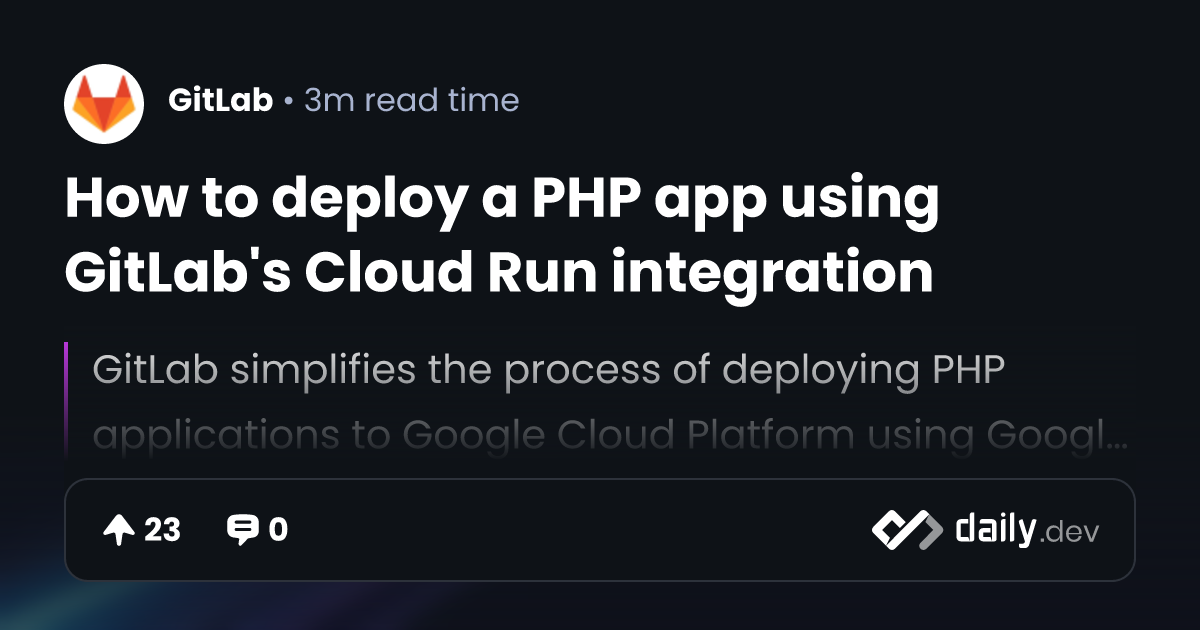Image resolution: width=1200 pixels, height=630 pixels.
Task: Read the 'GitLab simplifies the process' summary text
Action: (x=610, y=402)
